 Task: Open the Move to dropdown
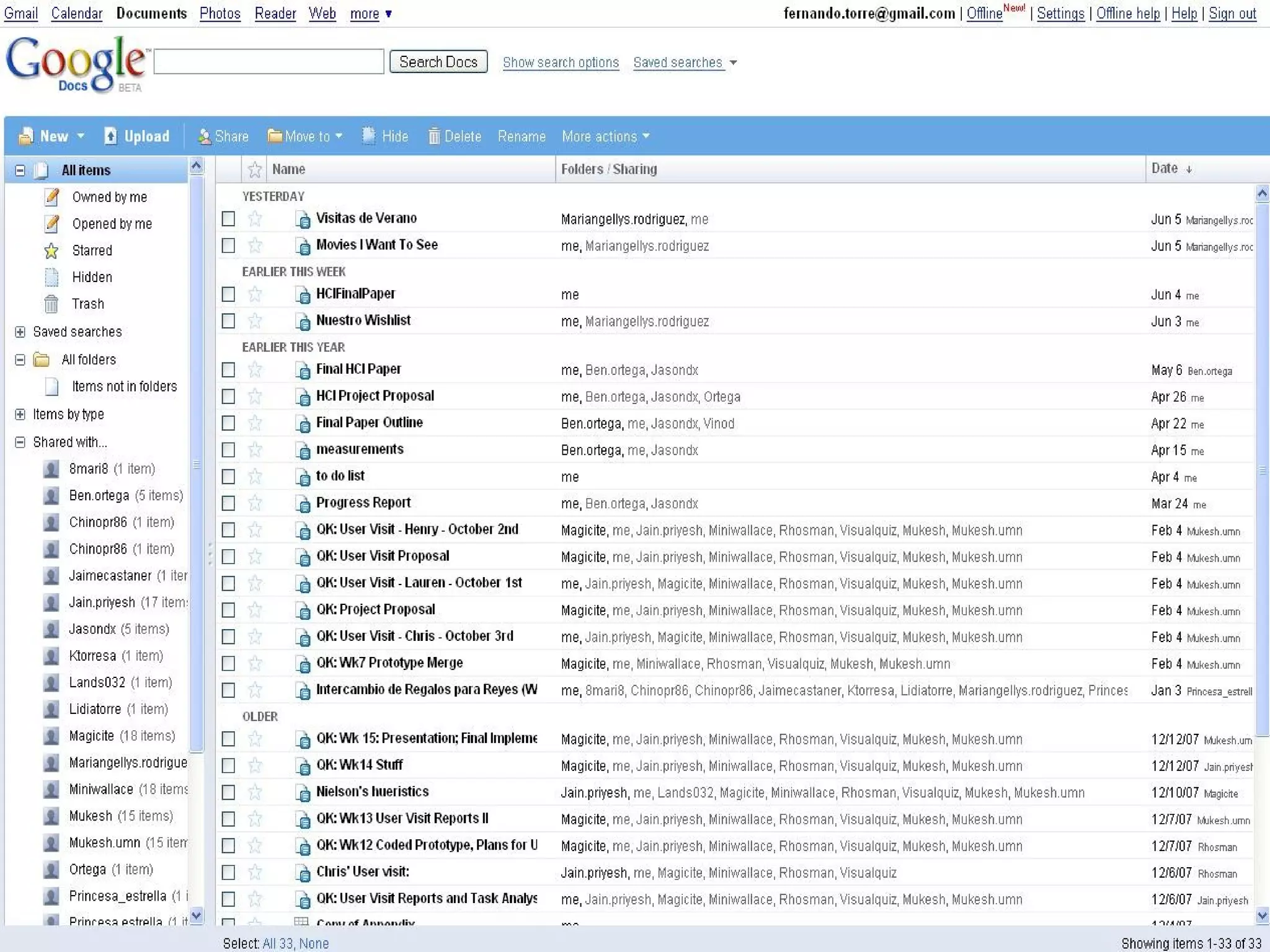pos(304,136)
